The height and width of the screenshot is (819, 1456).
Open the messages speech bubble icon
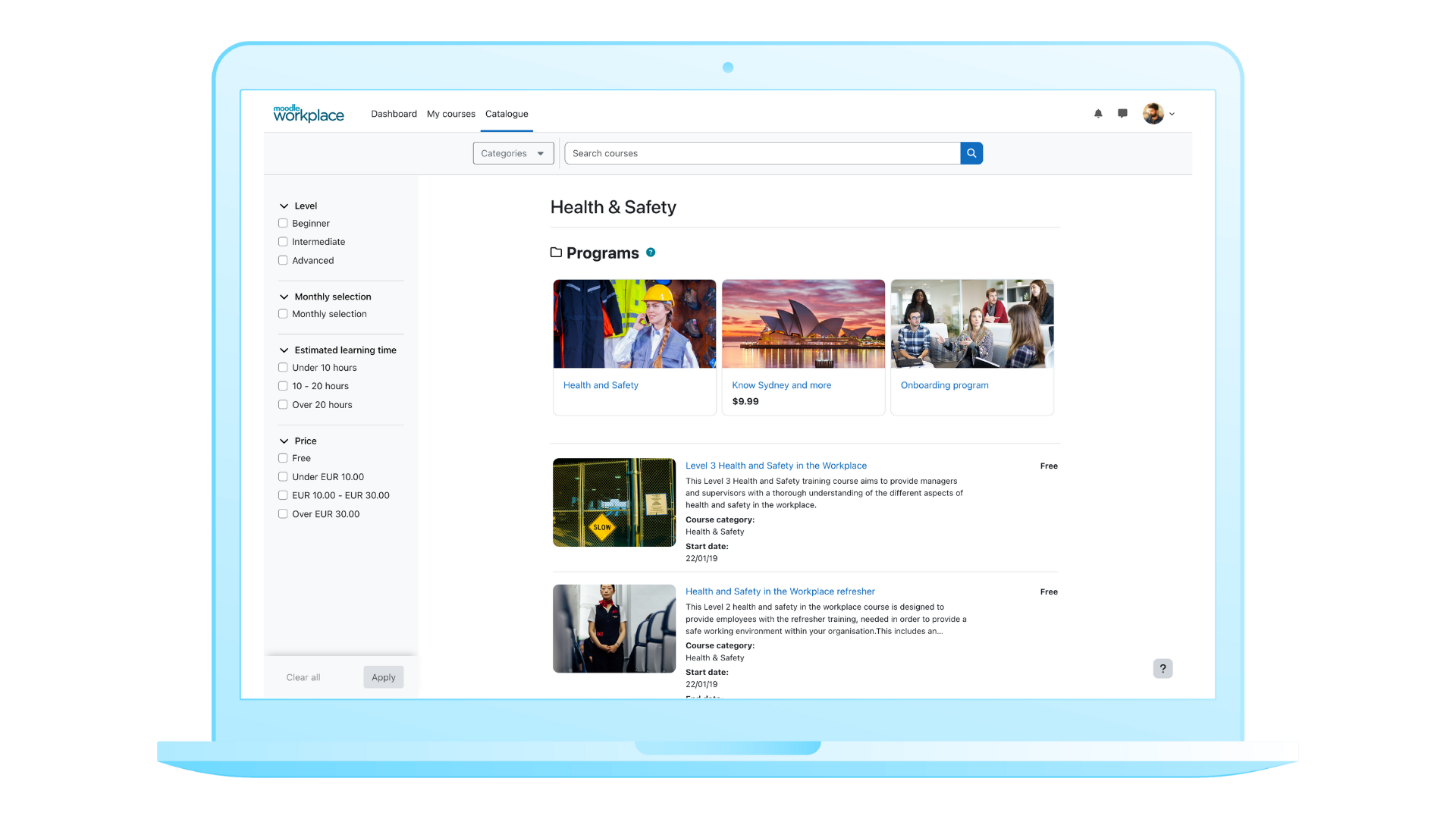(1122, 114)
